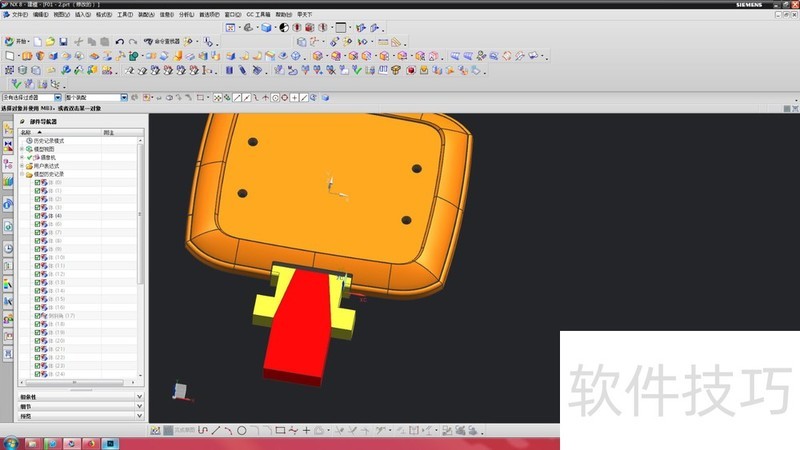Uncheck the 体 (0) feature checkbox
The width and height of the screenshot is (800, 450).
(37, 182)
